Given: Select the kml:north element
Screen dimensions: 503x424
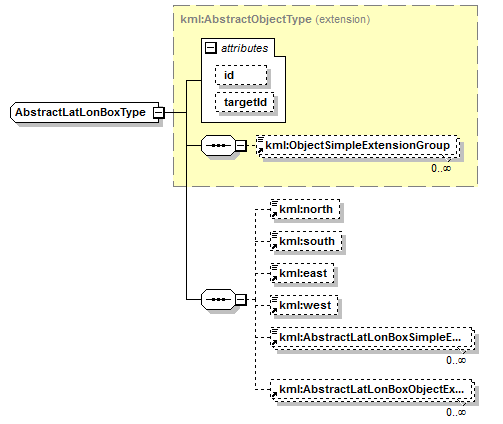Looking at the screenshot, I should (x=305, y=209).
